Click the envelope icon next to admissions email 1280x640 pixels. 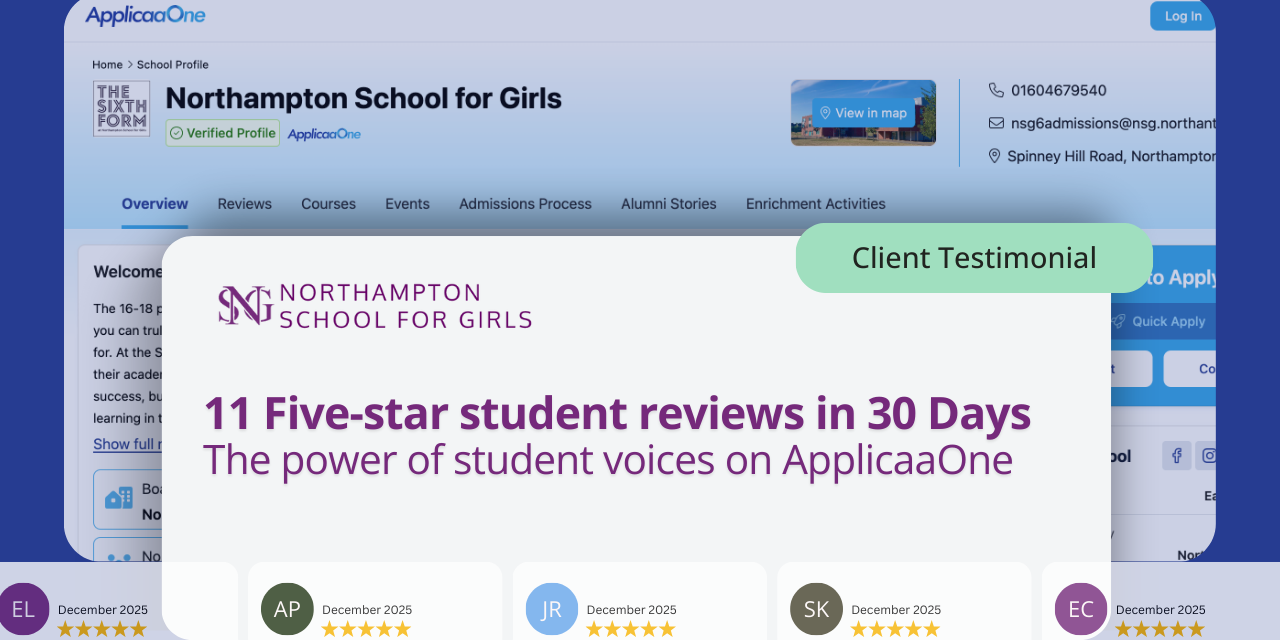pyautogui.click(x=996, y=123)
